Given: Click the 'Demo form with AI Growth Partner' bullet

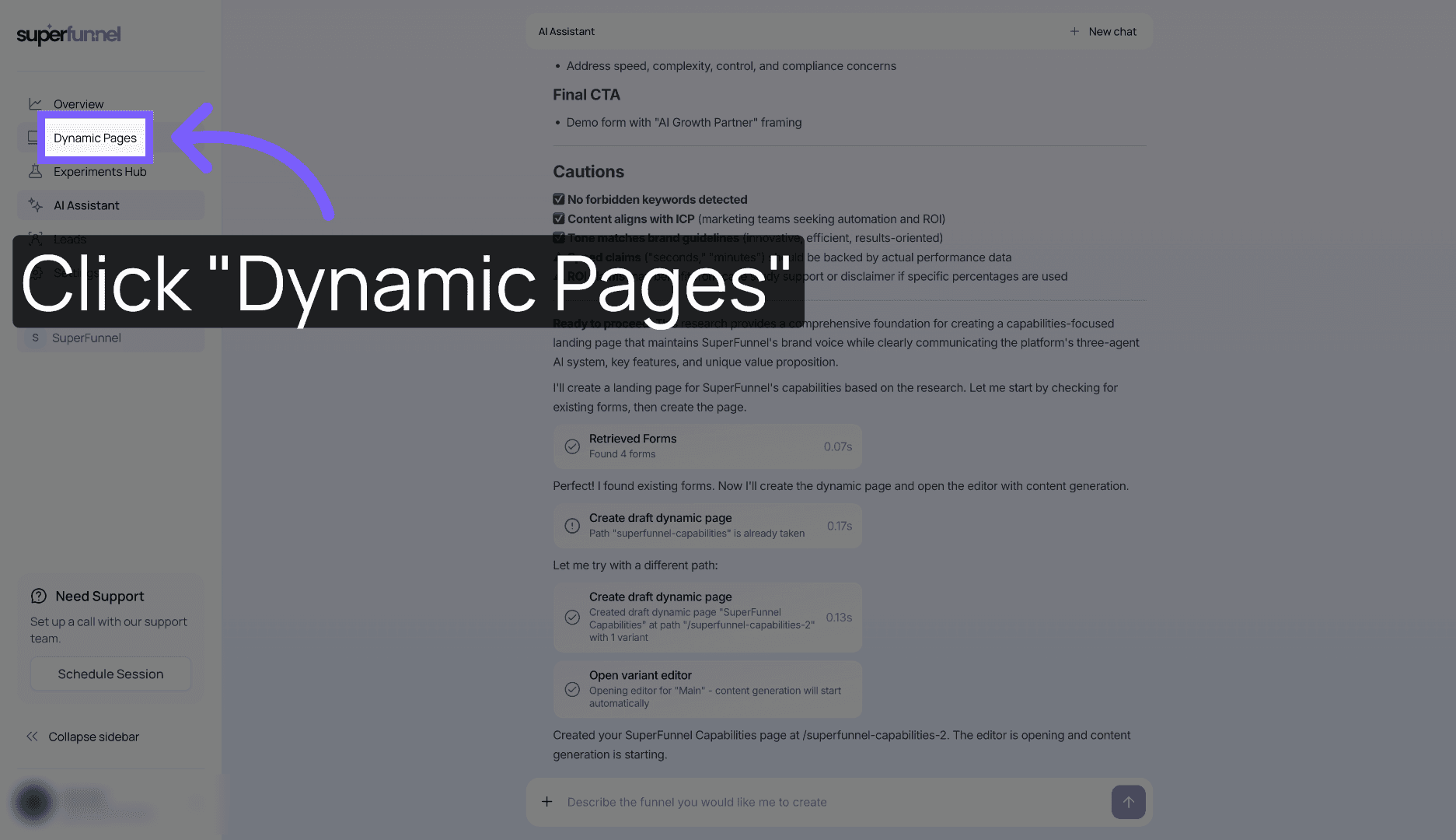Looking at the screenshot, I should pyautogui.click(x=684, y=123).
